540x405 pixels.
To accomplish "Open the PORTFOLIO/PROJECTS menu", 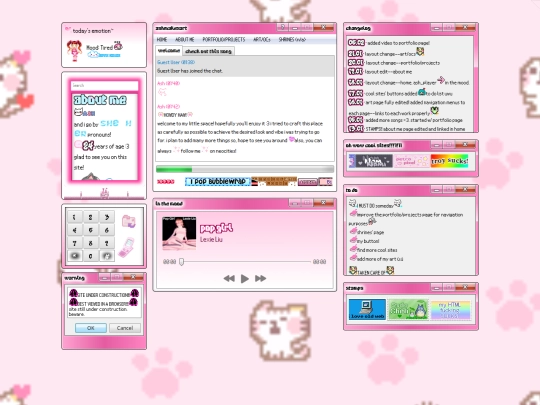I will point(224,40).
